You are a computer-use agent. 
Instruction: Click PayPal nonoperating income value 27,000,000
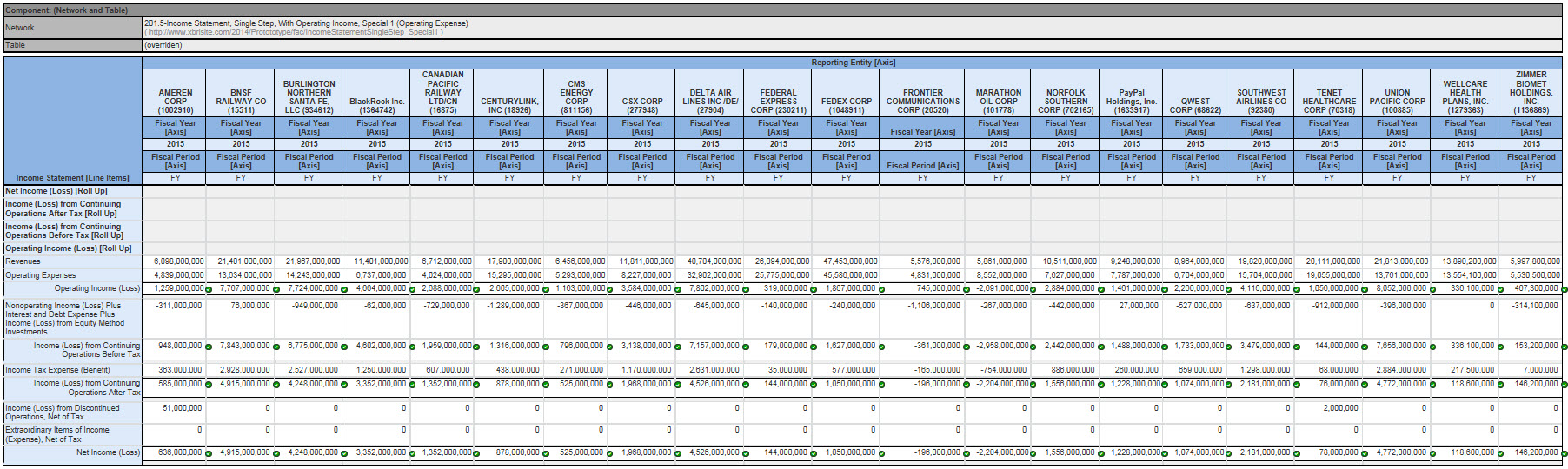(x=1139, y=306)
